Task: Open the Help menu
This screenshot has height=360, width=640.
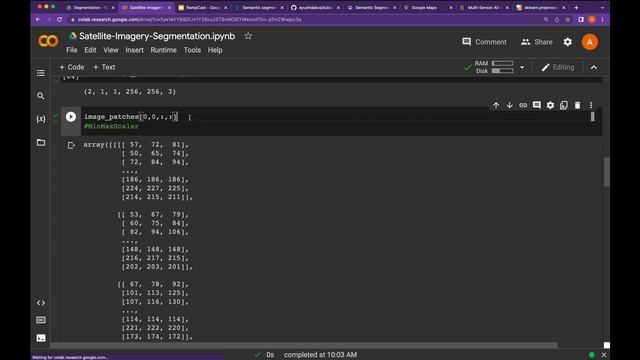Action: 215,50
